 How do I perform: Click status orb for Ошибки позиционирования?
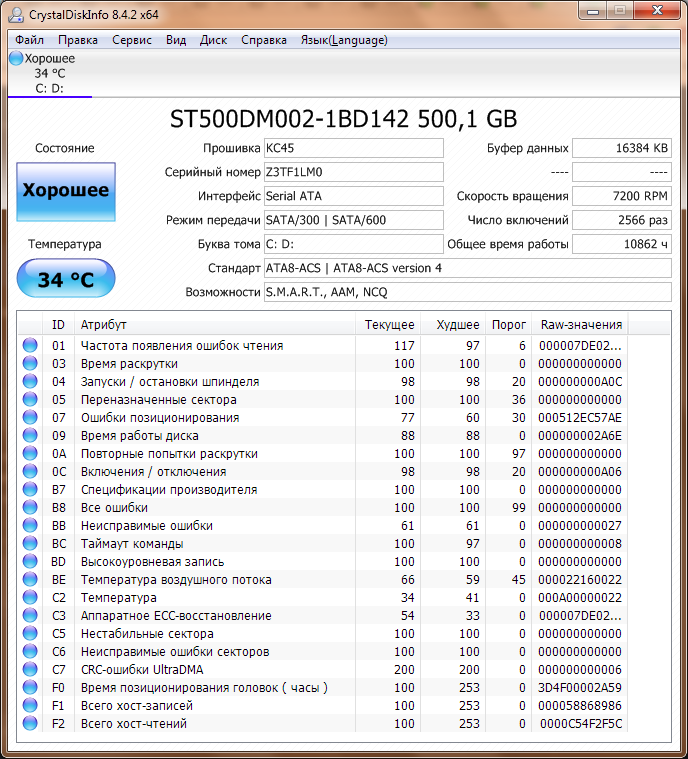pos(30,417)
